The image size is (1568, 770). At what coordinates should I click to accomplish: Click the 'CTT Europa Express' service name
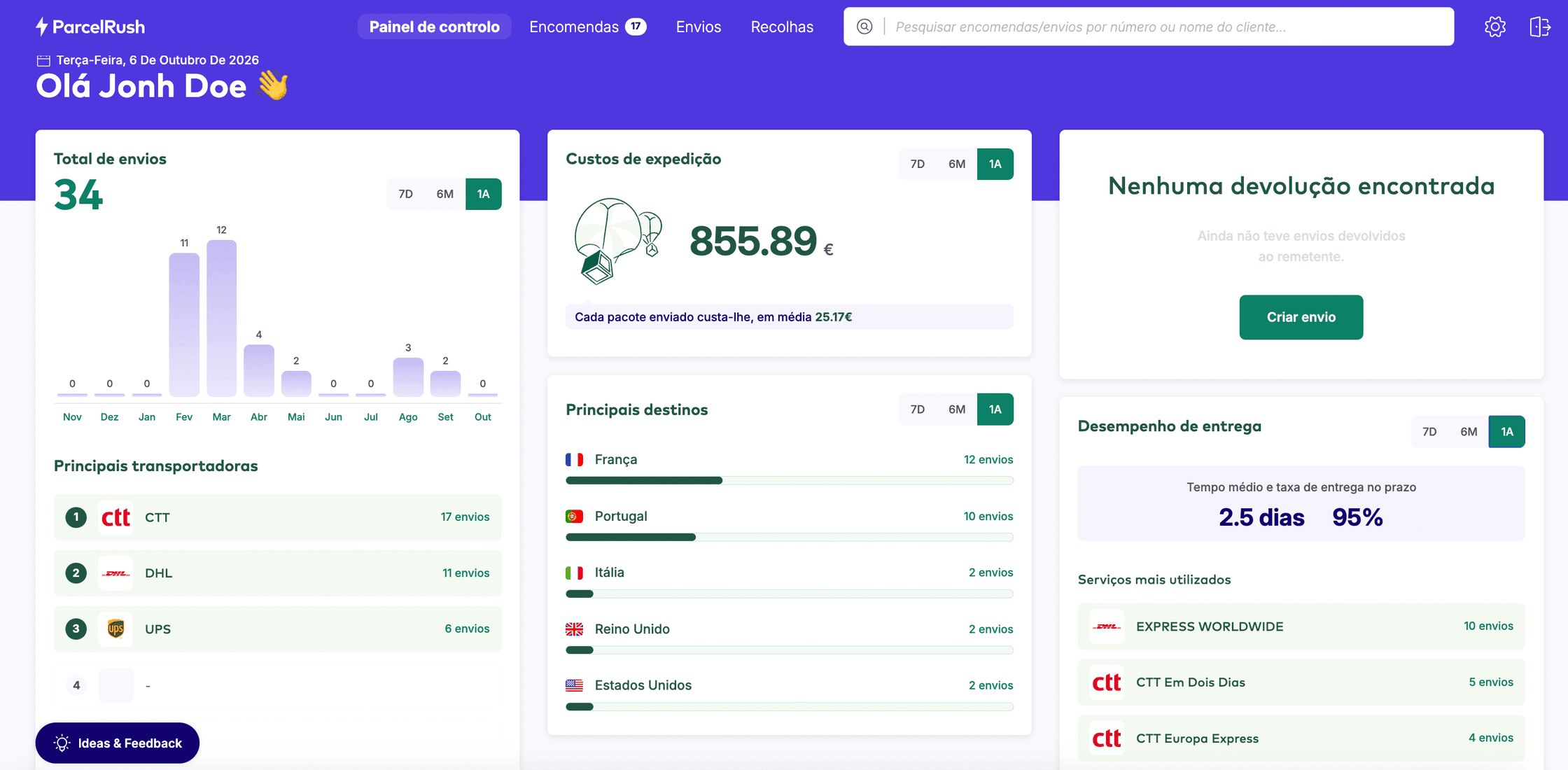coord(1197,738)
